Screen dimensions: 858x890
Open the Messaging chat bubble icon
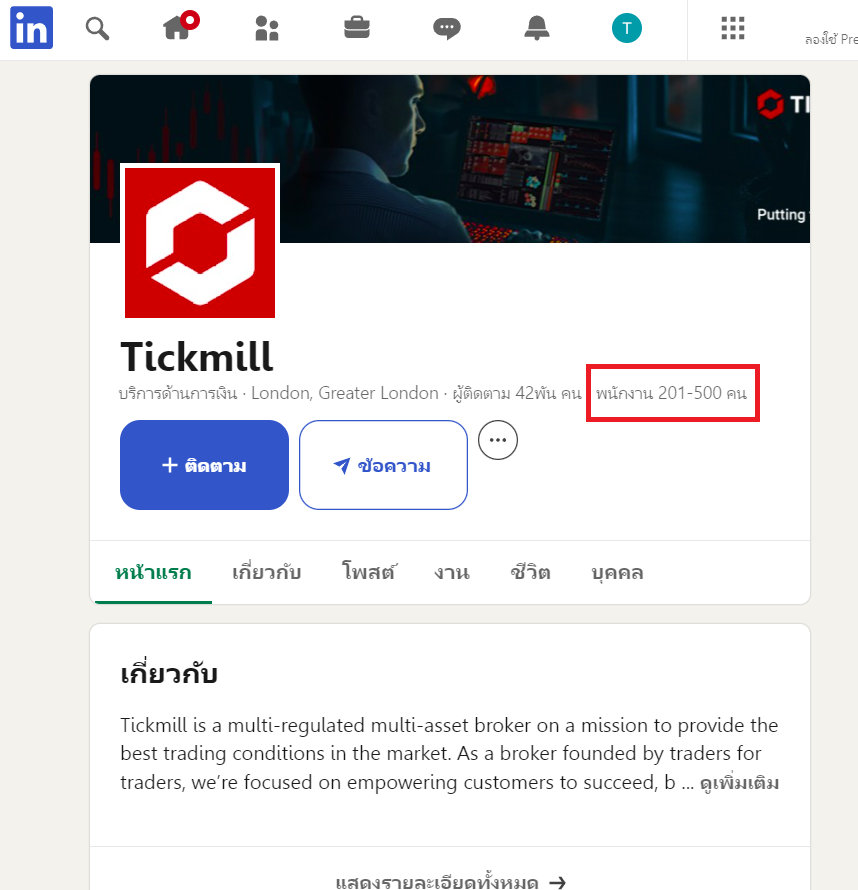pos(447,28)
